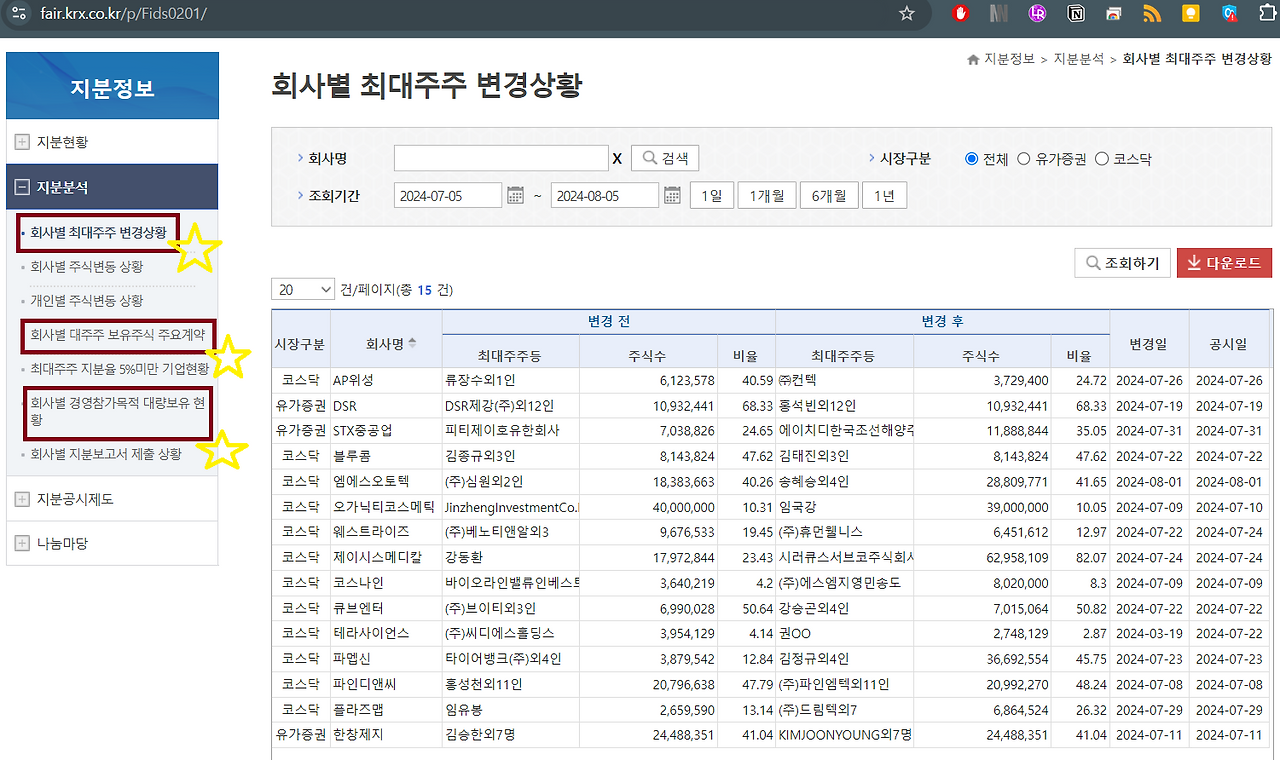Open 회사별 최대주주 변경상황 menu item

coord(98,233)
